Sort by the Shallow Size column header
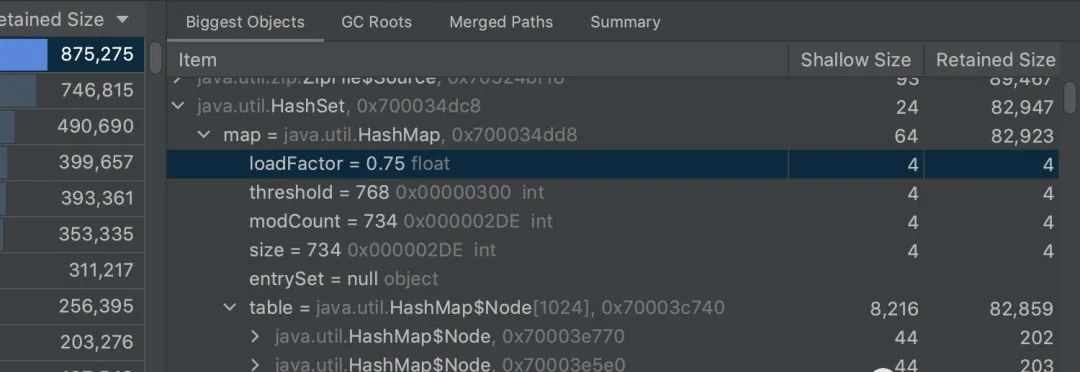This screenshot has width=1080, height=372. point(855,60)
